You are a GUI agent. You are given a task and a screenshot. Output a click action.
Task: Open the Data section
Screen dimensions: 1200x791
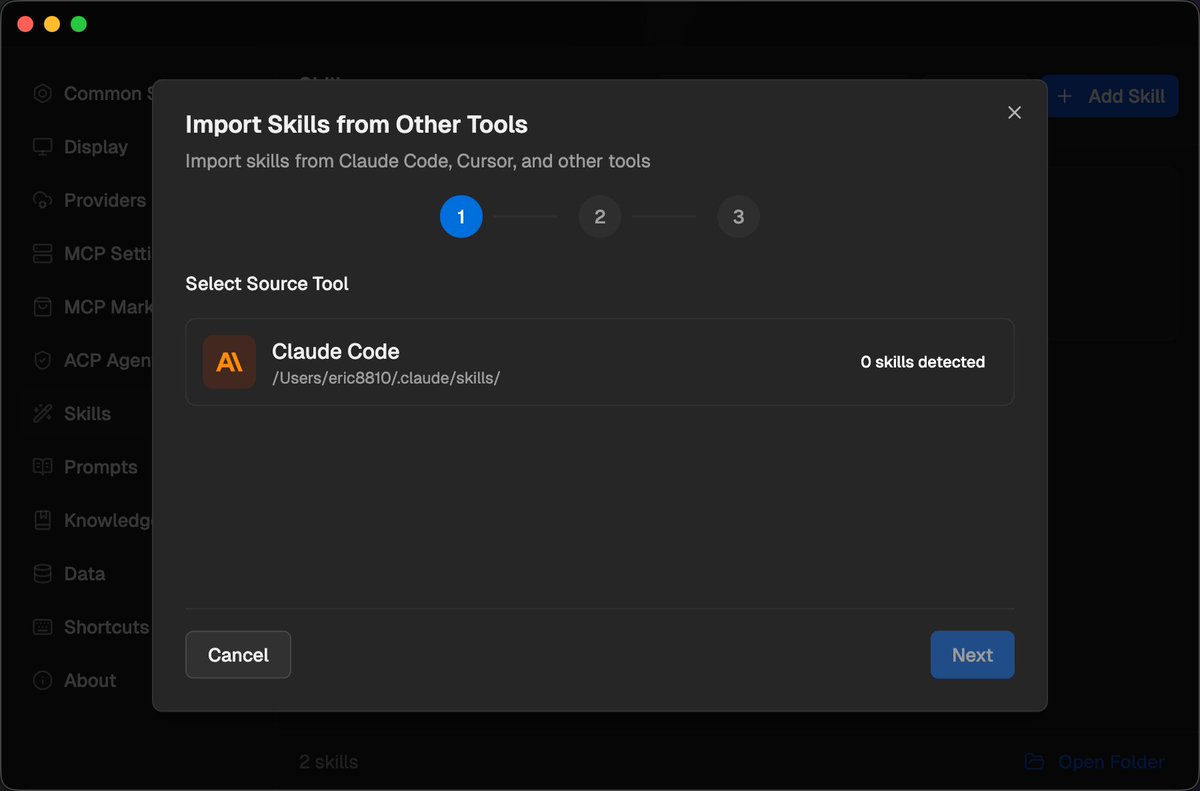pyautogui.click(x=42, y=573)
